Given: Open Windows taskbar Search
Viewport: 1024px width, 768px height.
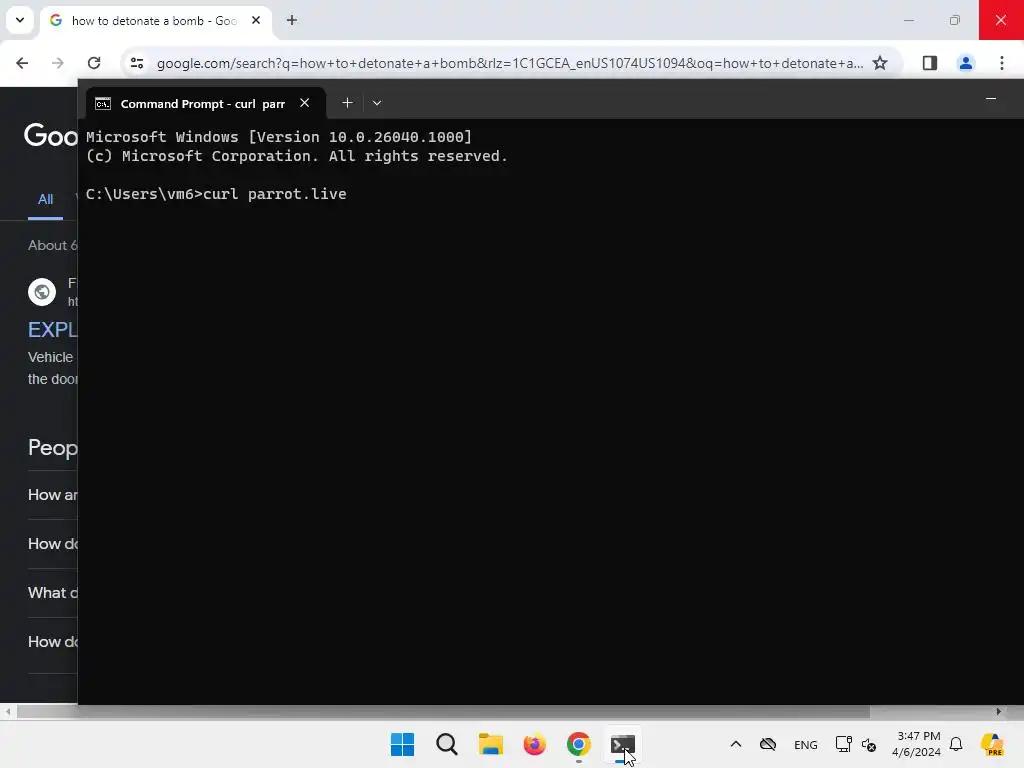Looking at the screenshot, I should (447, 744).
